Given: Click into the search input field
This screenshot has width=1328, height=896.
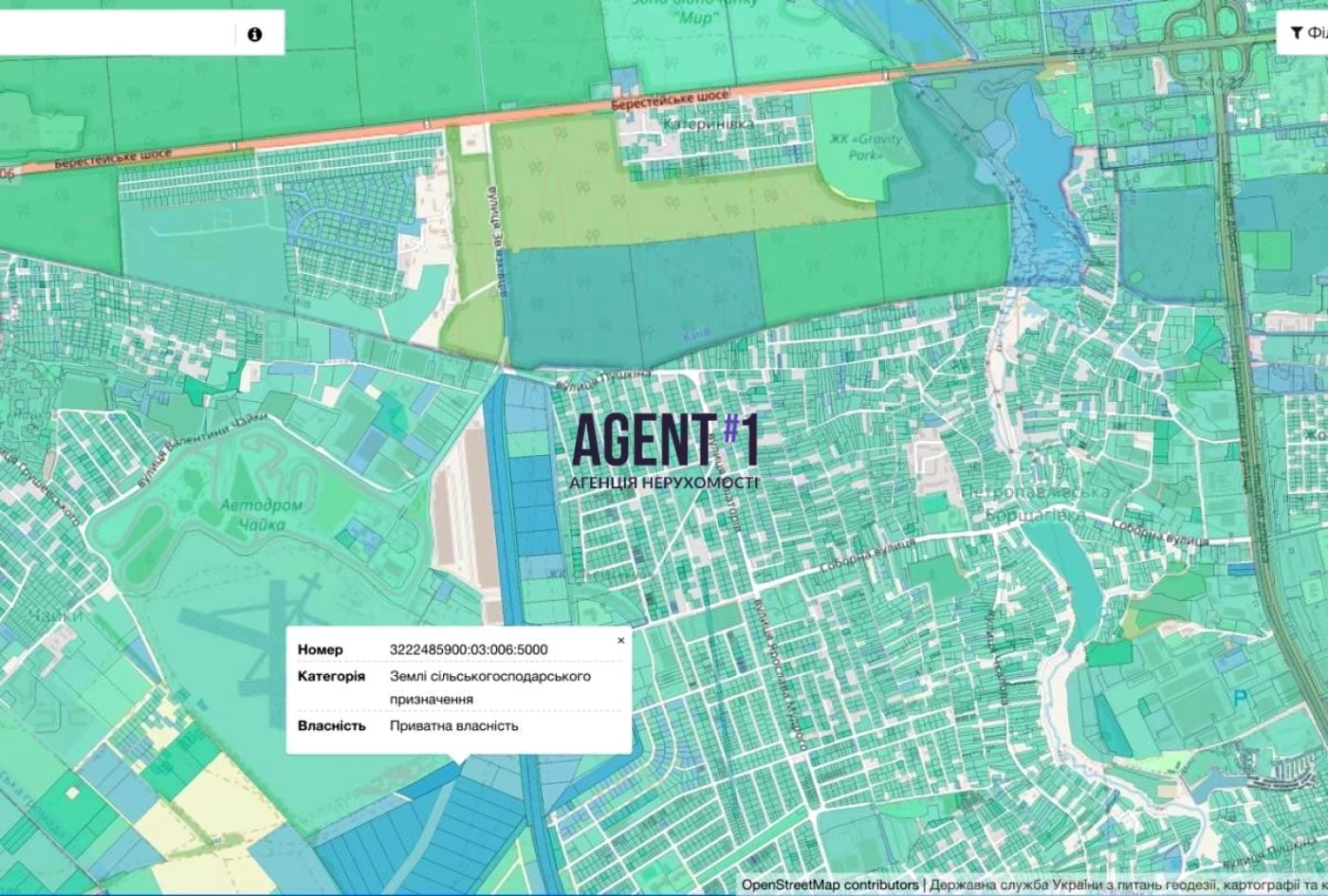Looking at the screenshot, I should (114, 35).
